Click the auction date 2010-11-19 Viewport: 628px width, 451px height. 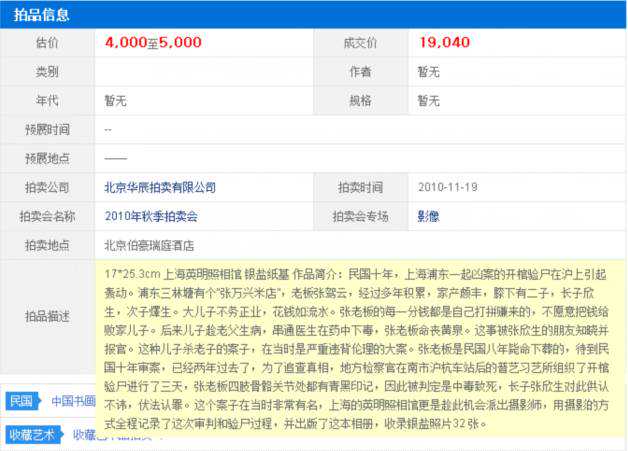449,187
